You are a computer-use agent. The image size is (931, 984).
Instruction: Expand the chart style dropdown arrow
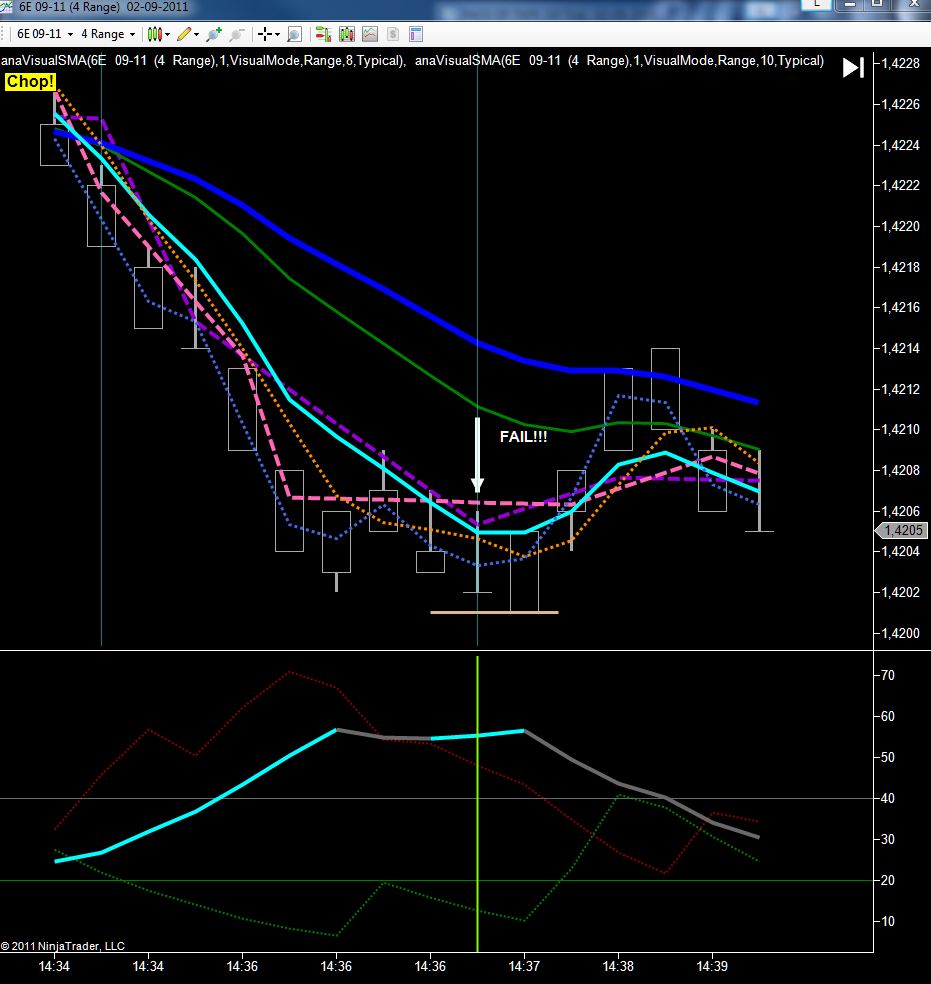168,35
